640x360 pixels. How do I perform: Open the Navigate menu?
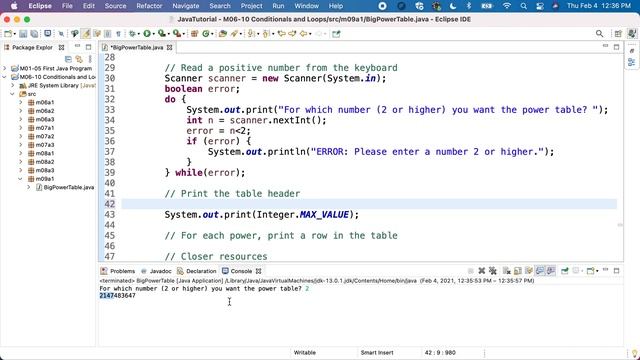pos(186,6)
